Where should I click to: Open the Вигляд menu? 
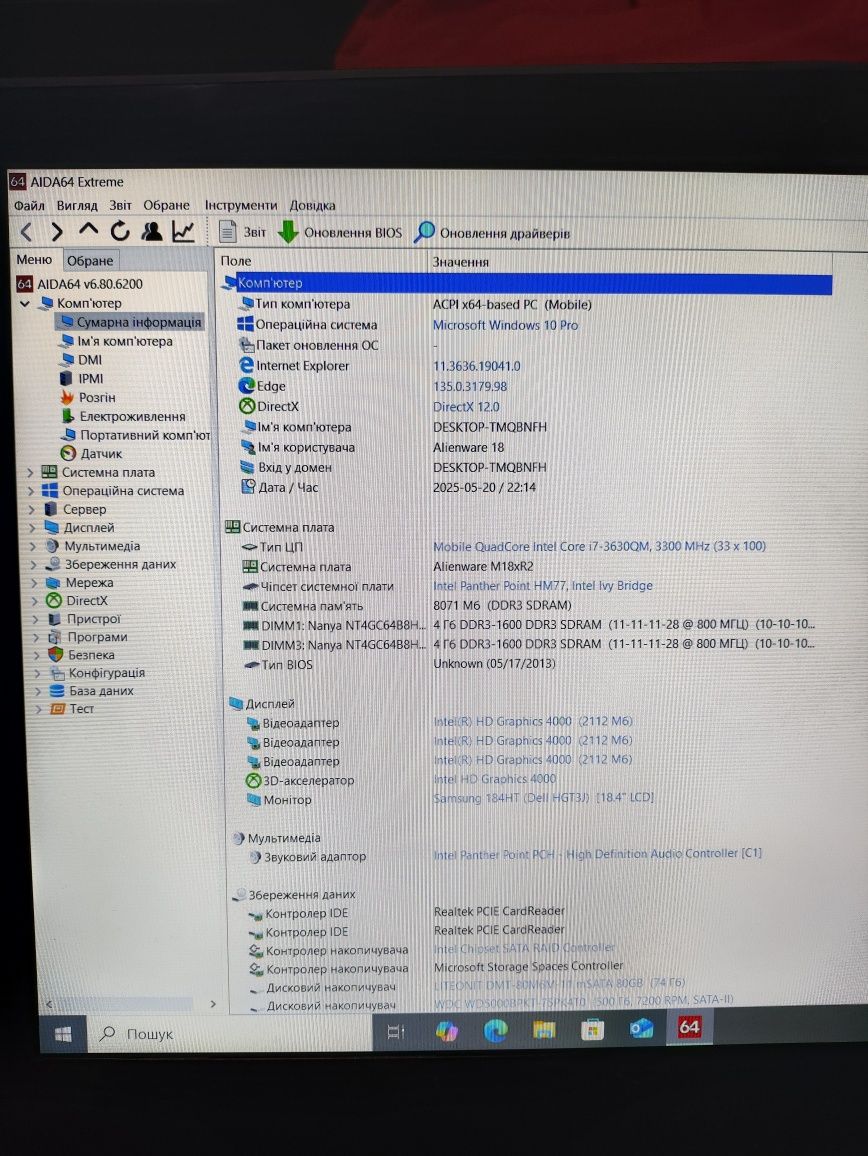click(77, 205)
